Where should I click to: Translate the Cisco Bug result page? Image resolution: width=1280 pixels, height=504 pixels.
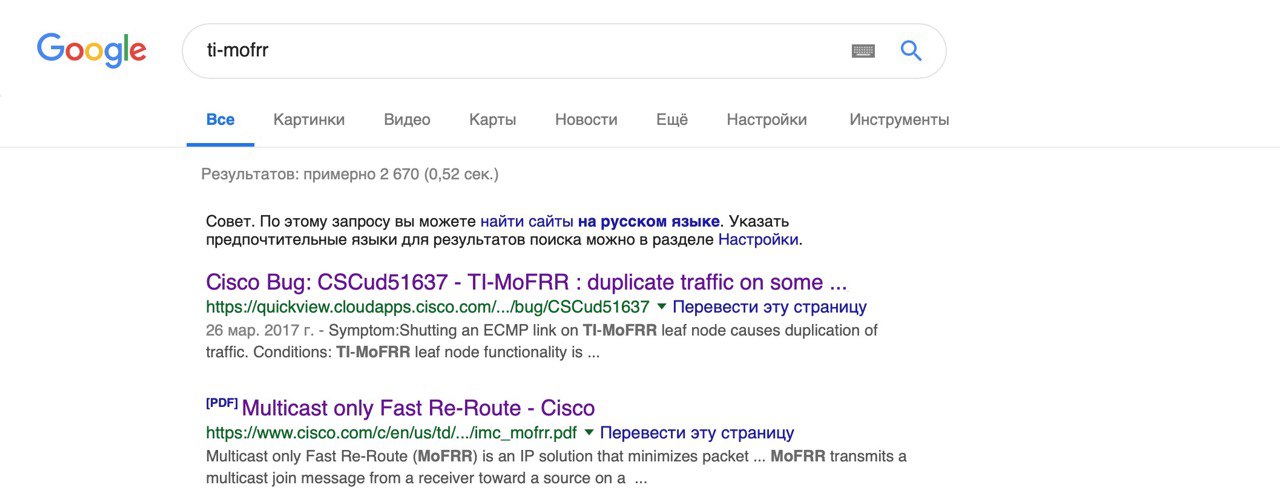coord(769,307)
